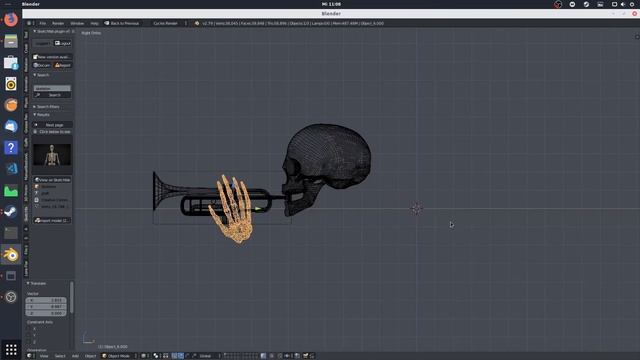Open the Help menu

[94, 23]
